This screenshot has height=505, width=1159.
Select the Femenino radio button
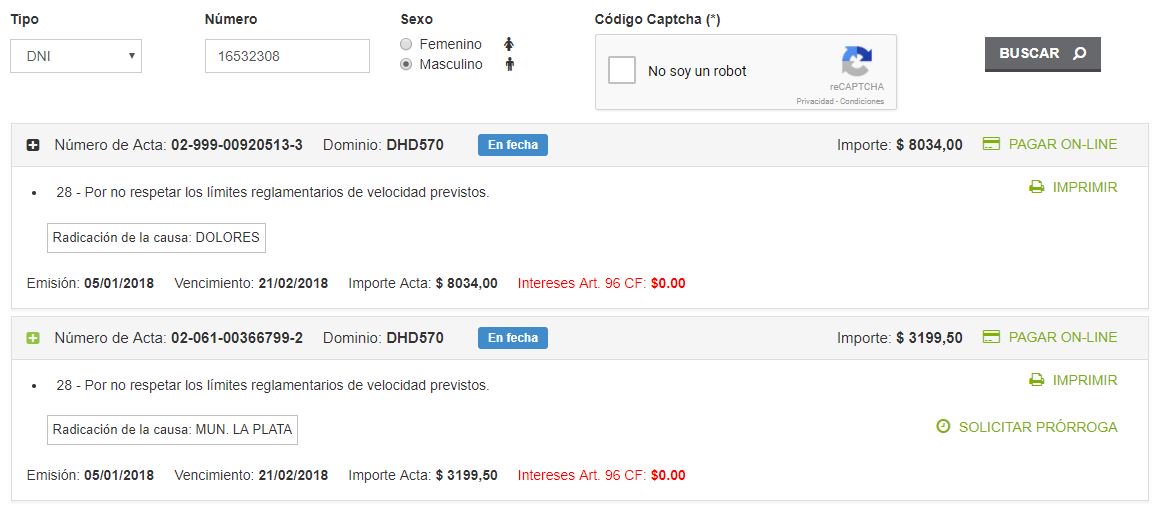point(406,44)
